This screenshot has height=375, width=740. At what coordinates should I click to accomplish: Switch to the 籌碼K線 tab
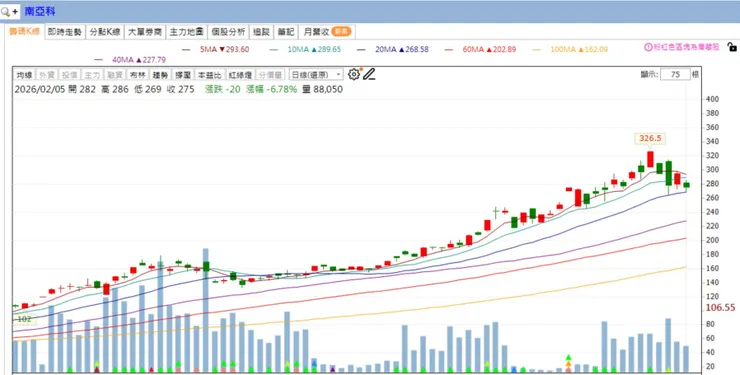pyautogui.click(x=25, y=32)
